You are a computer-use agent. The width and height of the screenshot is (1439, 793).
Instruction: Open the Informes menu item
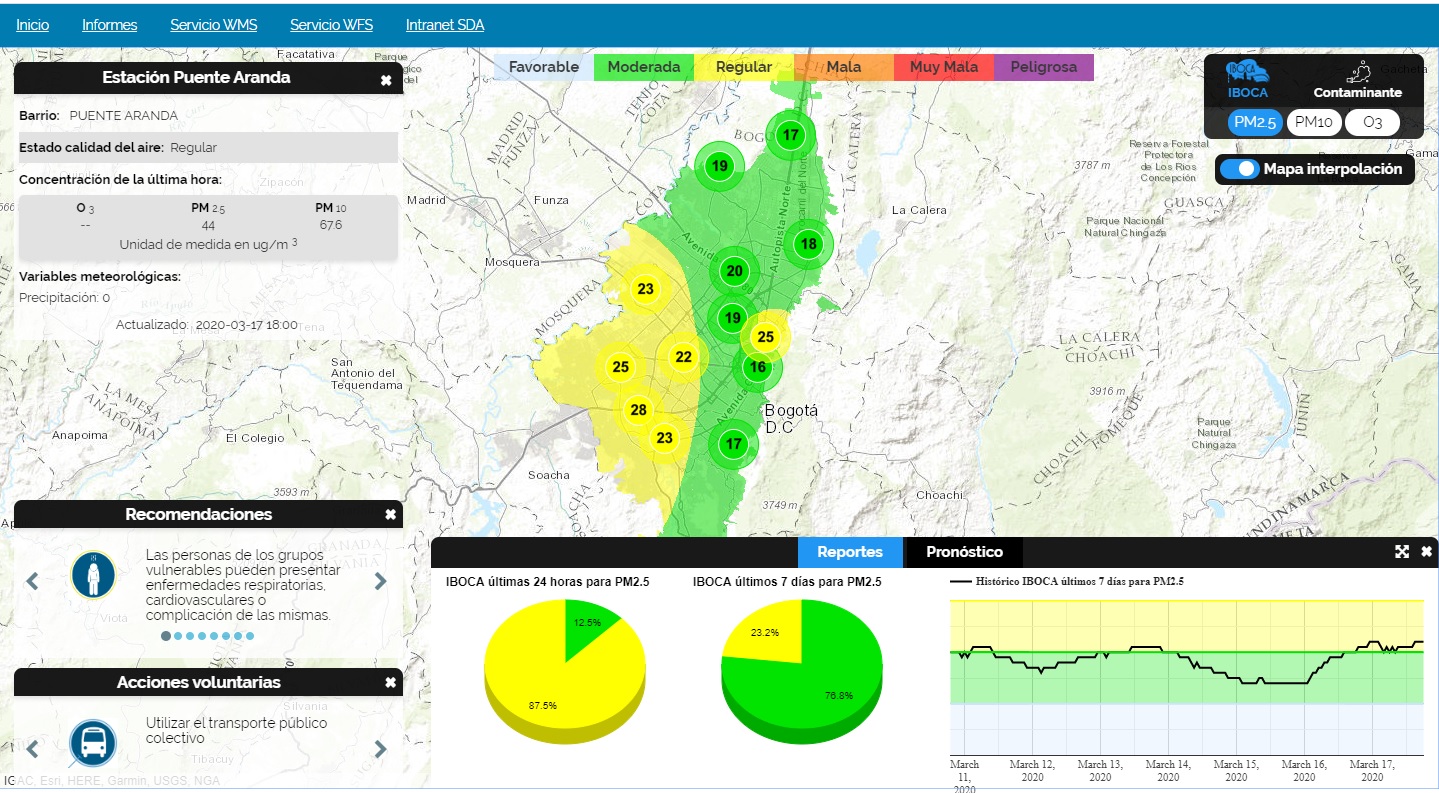[x=109, y=25]
